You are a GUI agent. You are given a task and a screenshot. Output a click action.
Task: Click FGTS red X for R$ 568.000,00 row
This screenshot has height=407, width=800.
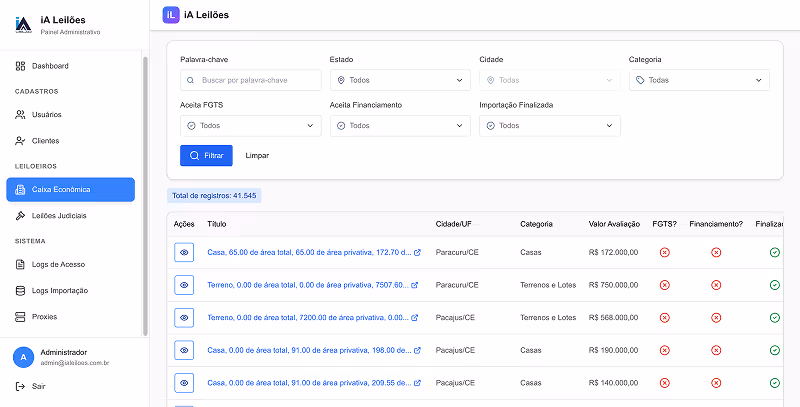click(x=664, y=318)
